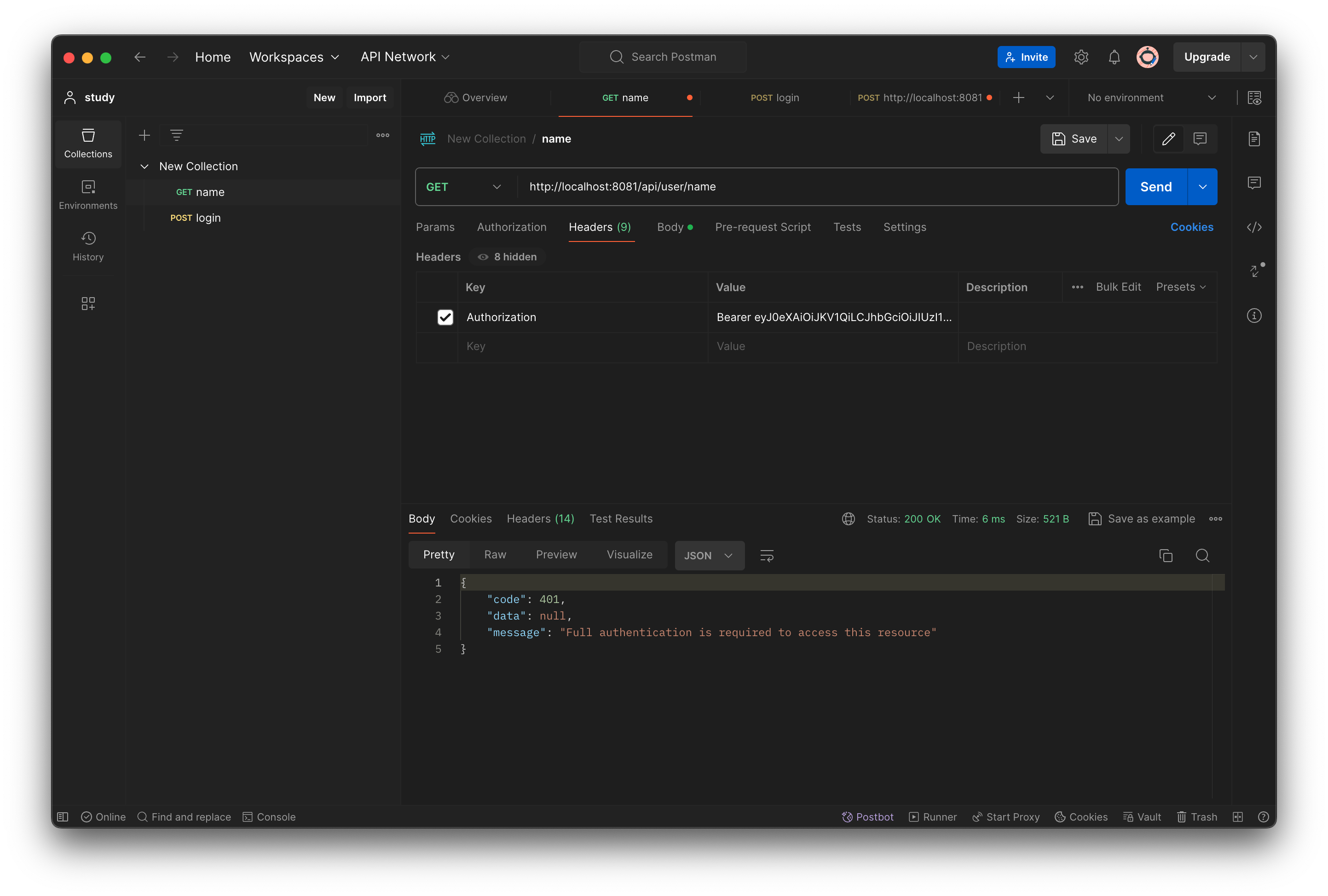Open the environment quick look icon
The image size is (1328, 896).
1254,98
